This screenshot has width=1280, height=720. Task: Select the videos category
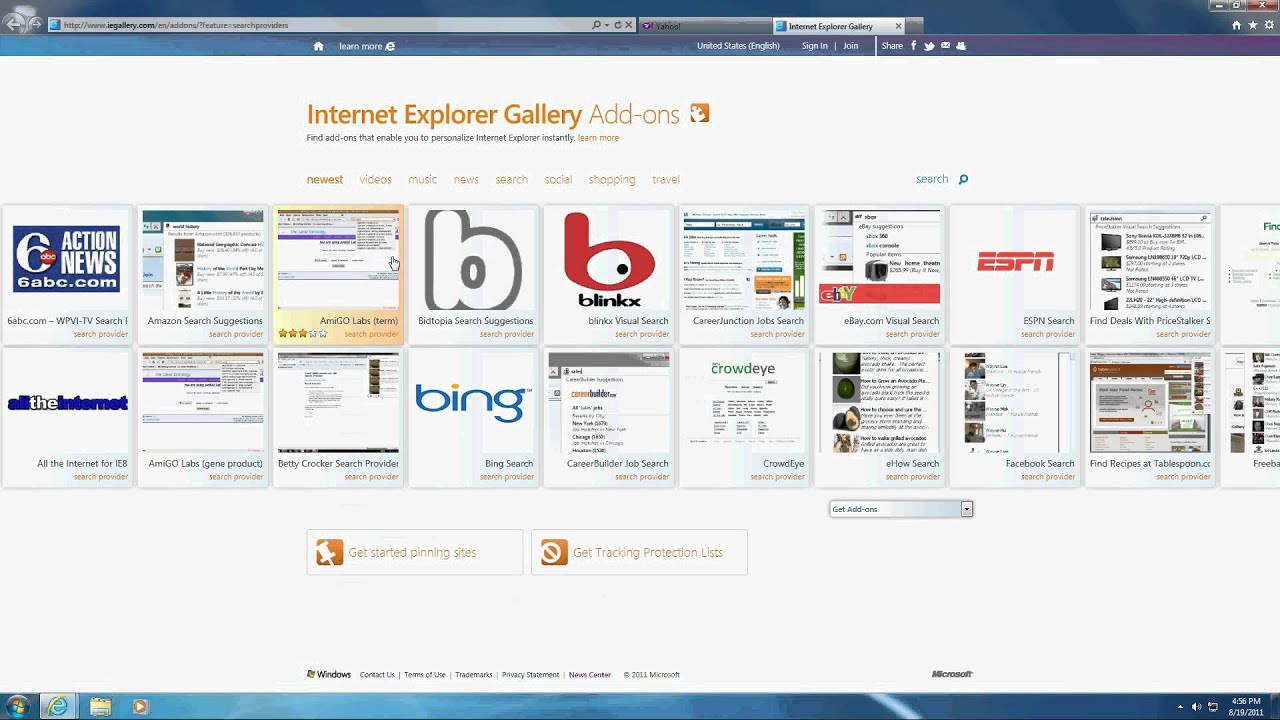[x=376, y=179]
